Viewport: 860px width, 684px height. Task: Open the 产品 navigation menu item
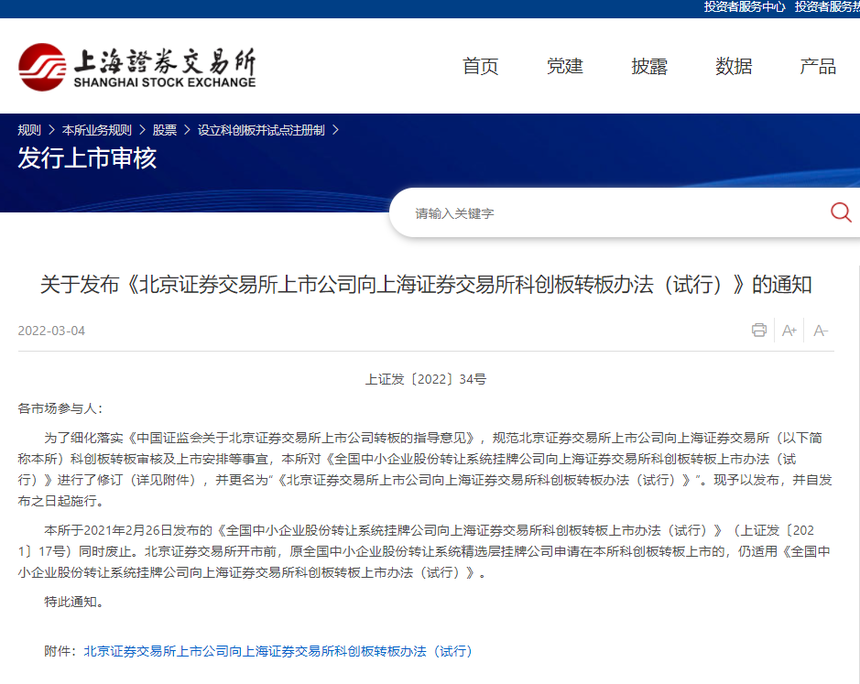[x=818, y=66]
